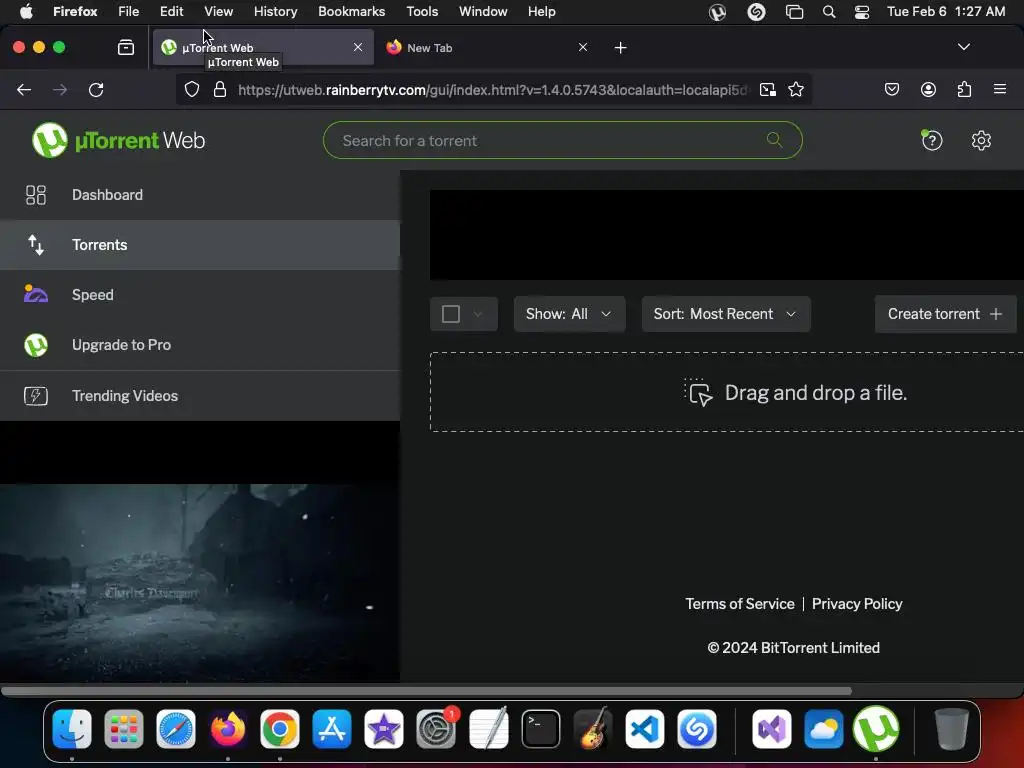Viewport: 1024px width, 768px height.
Task: Open a new tab with plus
Action: point(620,48)
